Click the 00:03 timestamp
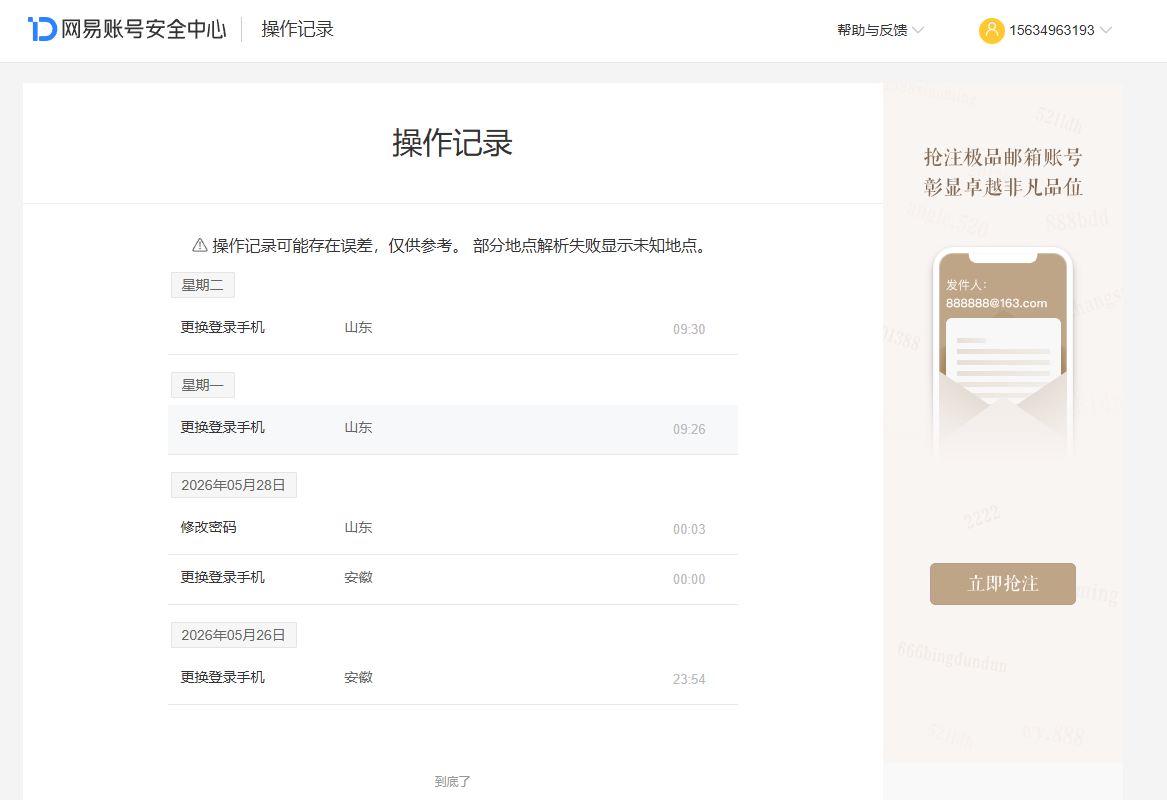Screen dimensions: 1167x800 point(688,529)
